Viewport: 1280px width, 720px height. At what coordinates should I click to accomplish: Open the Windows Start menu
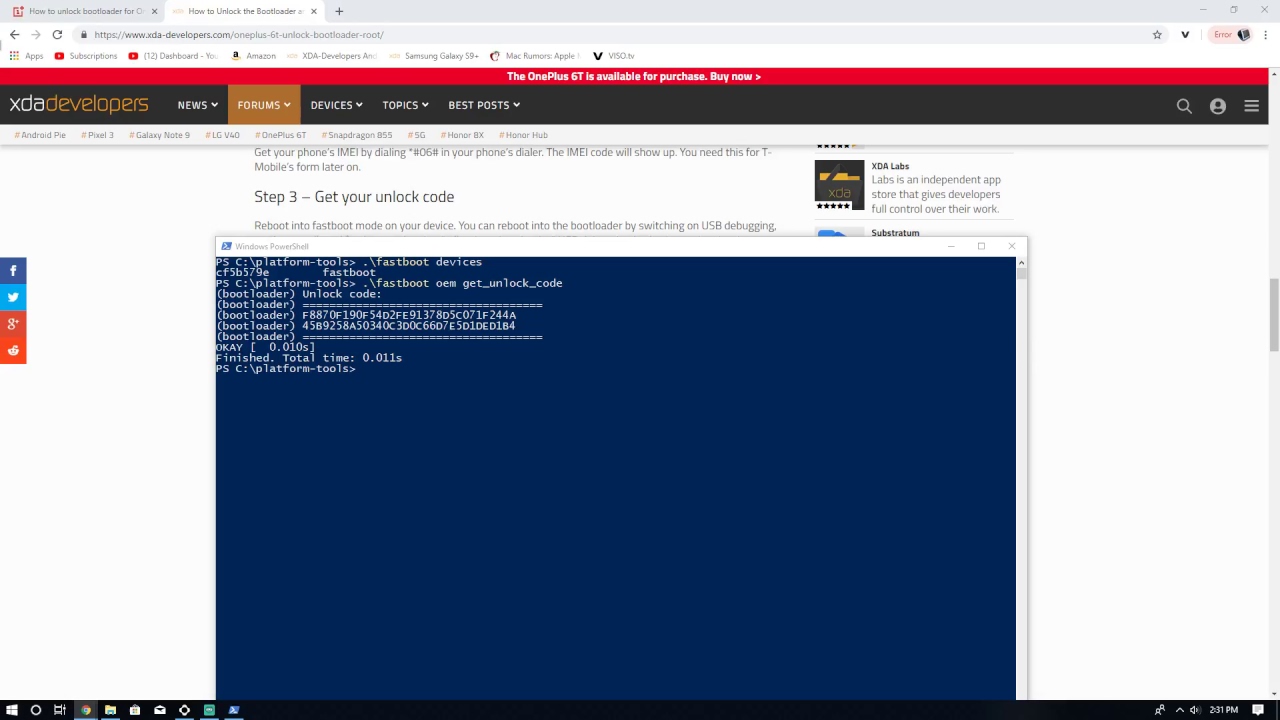click(x=12, y=710)
